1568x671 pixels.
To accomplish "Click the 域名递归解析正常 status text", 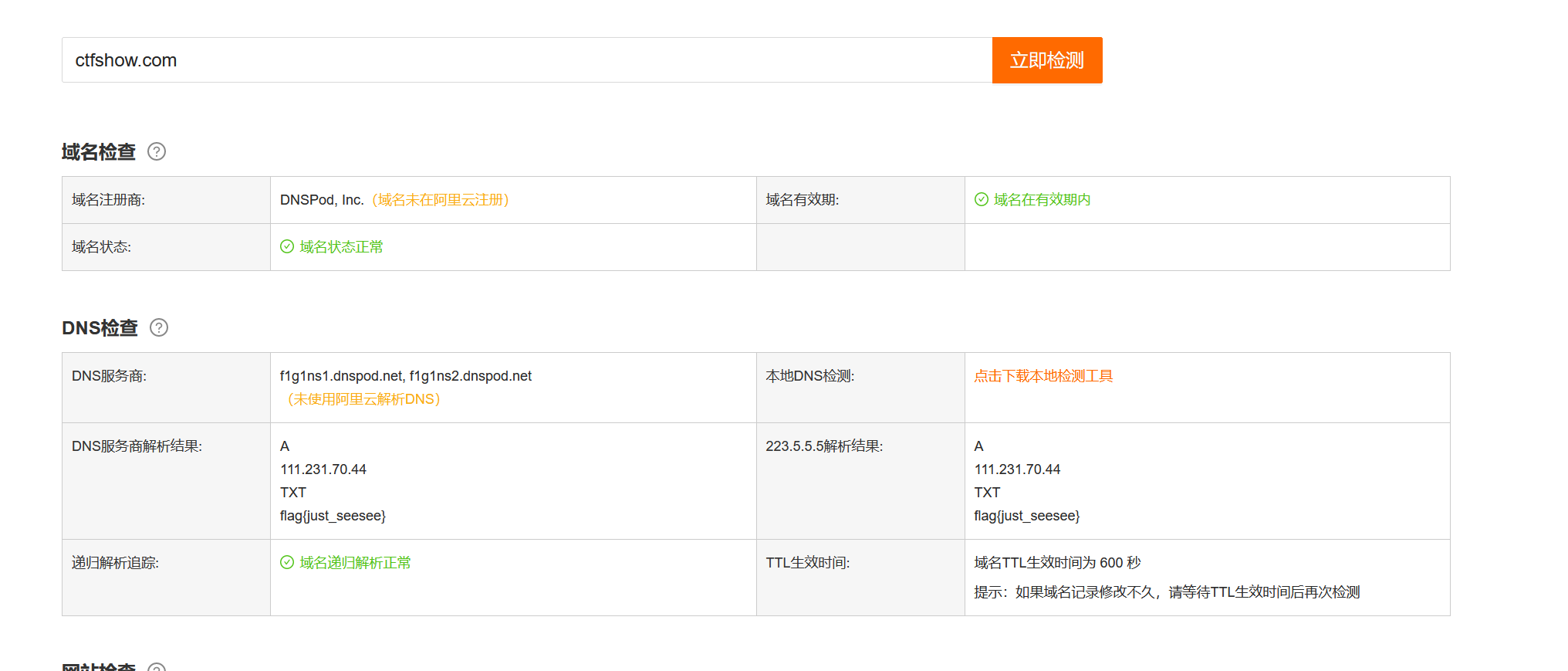I will coord(355,563).
